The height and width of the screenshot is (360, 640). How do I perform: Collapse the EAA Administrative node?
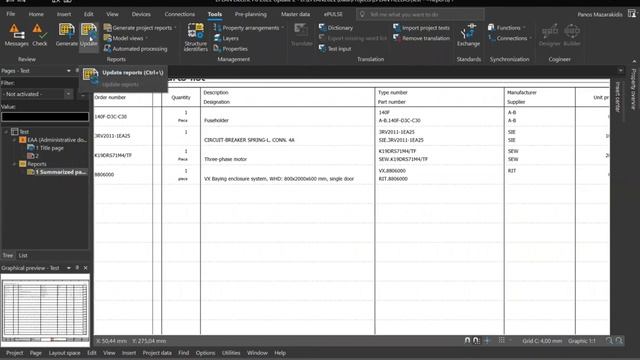click(14, 140)
